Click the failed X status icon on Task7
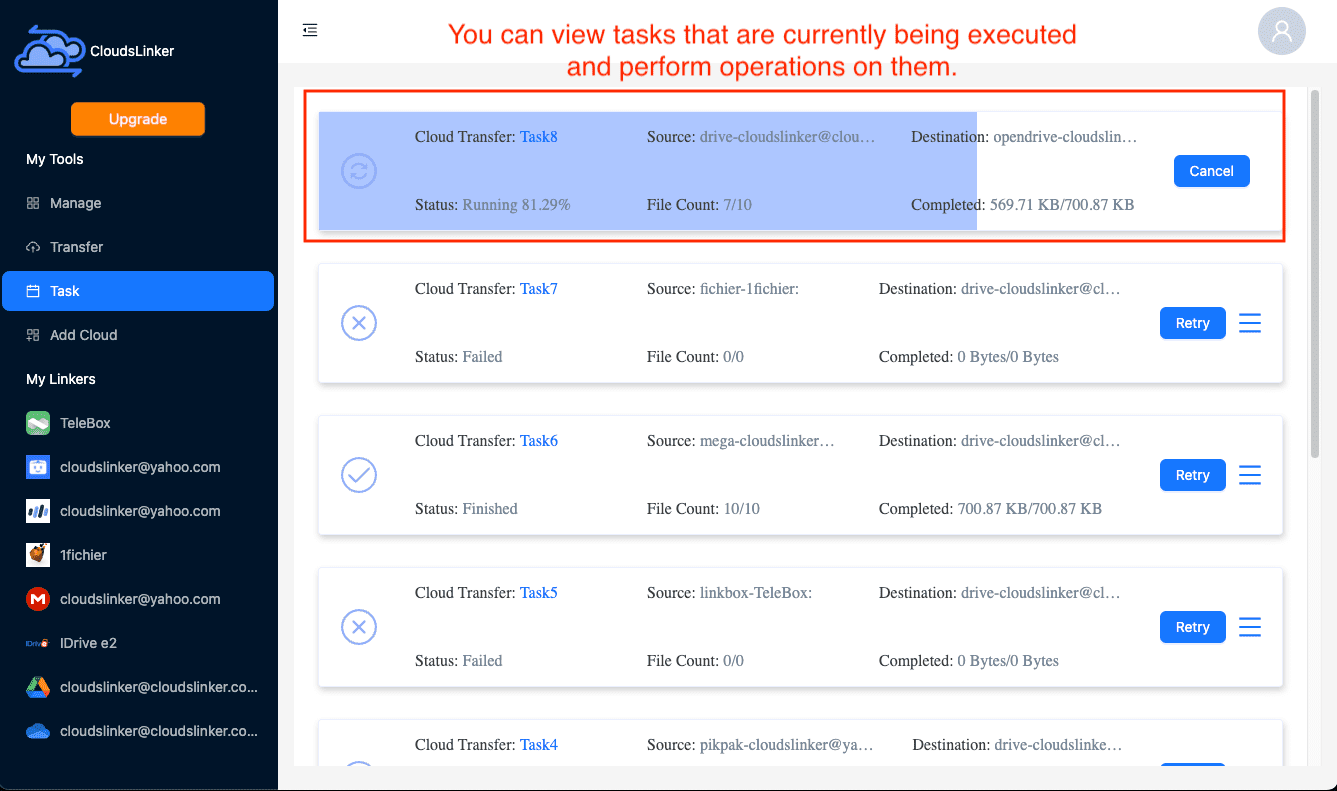The height and width of the screenshot is (791, 1337). [359, 323]
